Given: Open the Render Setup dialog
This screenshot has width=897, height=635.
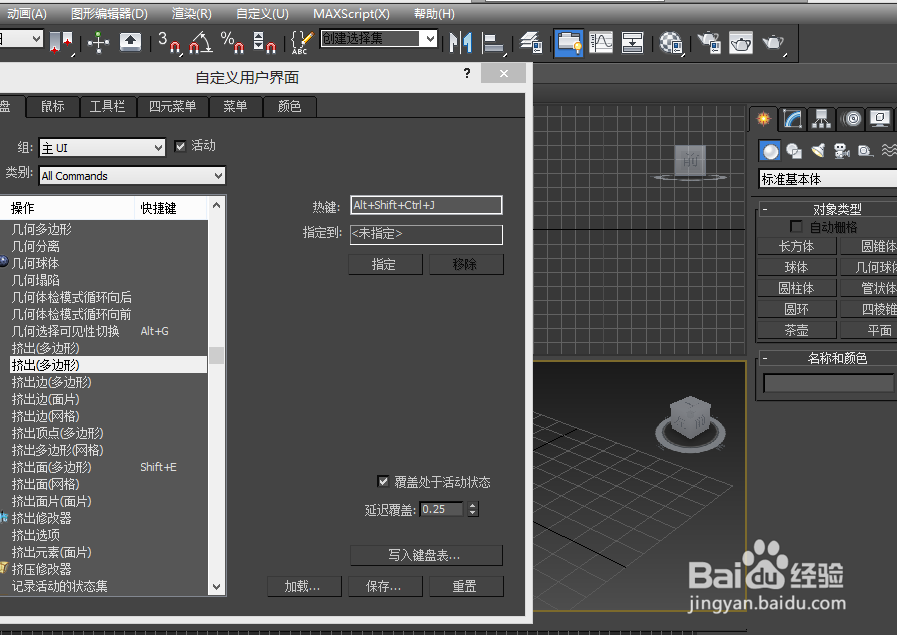Looking at the screenshot, I should [x=709, y=43].
